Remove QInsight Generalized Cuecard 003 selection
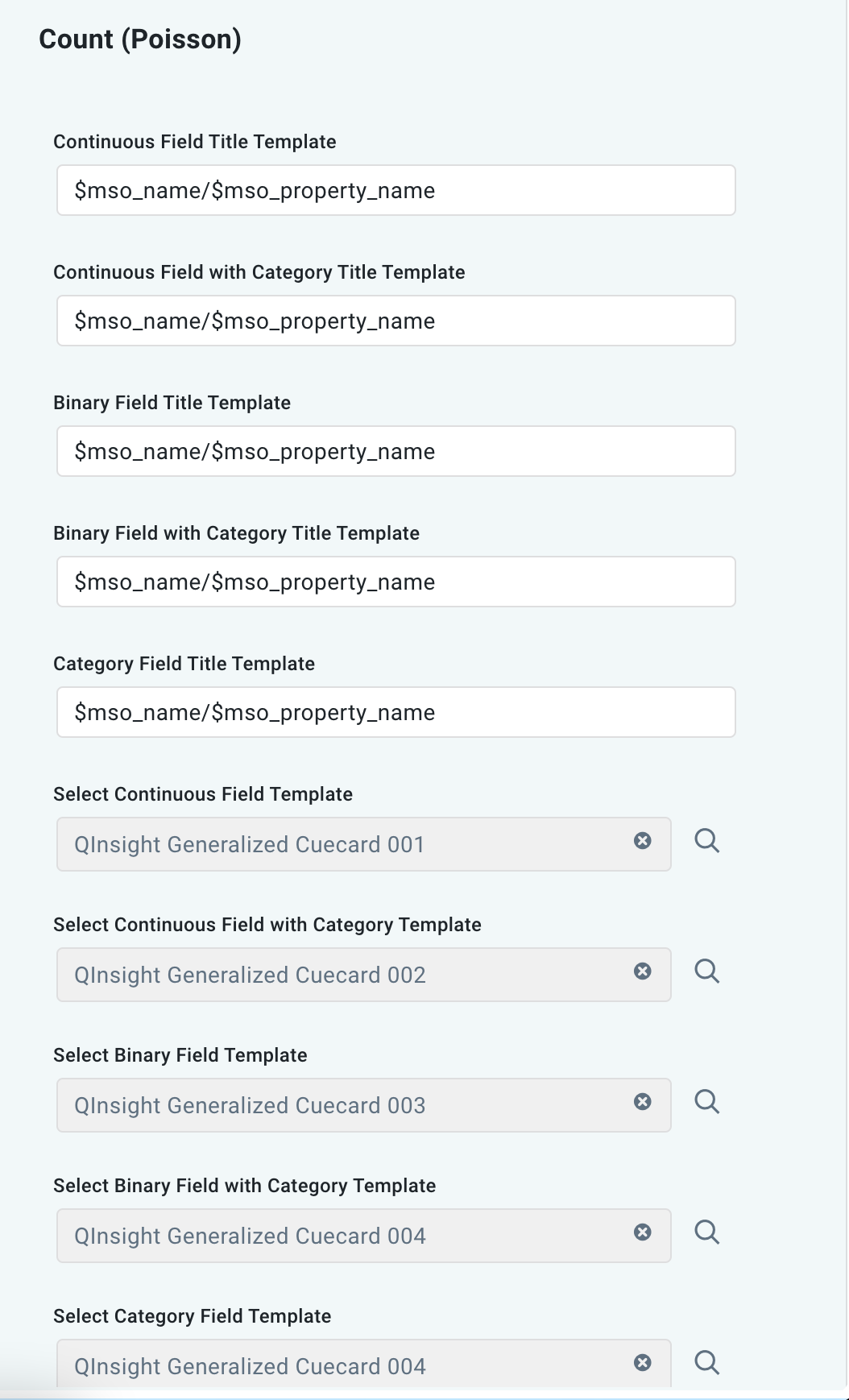The image size is (849, 1400). [642, 1102]
